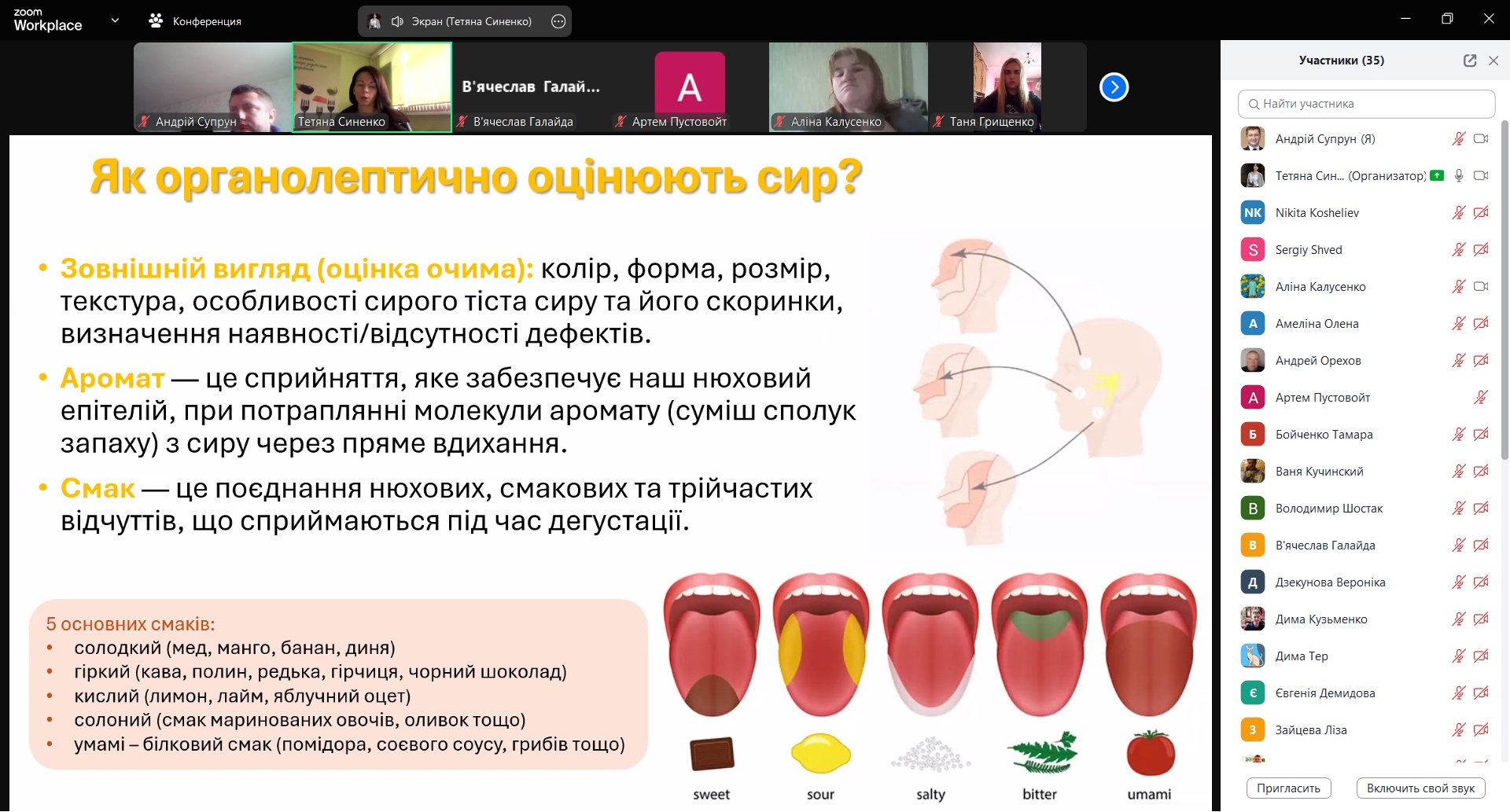Select Амеліна Олена in participants list
Image resolution: width=1510 pixels, height=812 pixels.
click(1317, 324)
